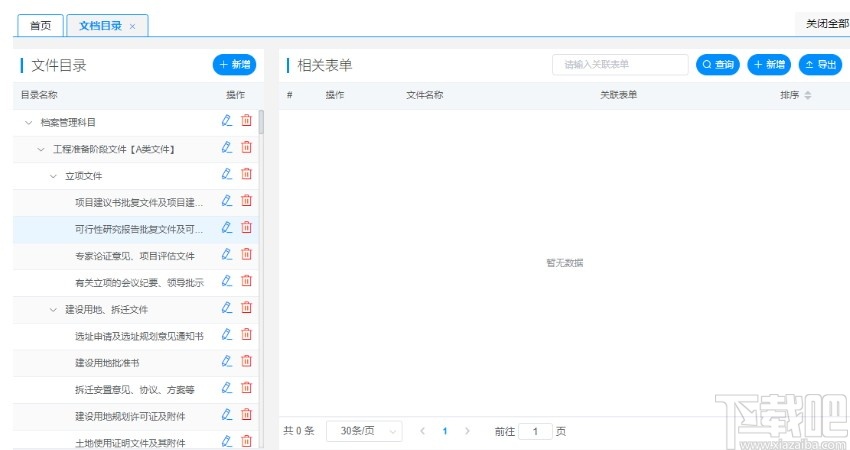Delete 拆迁安置意见、协议、方案等 row
The height and width of the screenshot is (450, 850).
247,387
